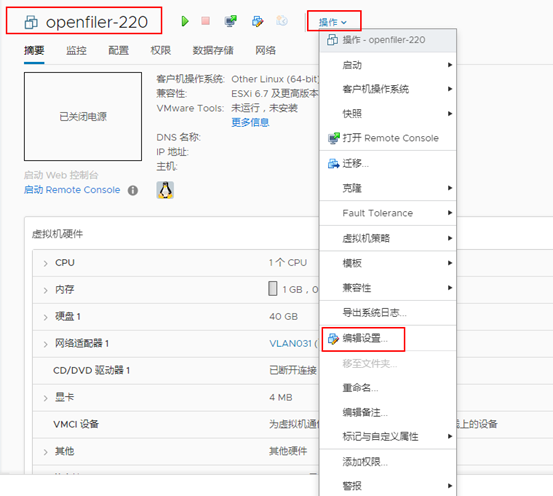Choose 添加权限... menu entry
Image resolution: width=553 pixels, height=496 pixels.
pos(388,462)
